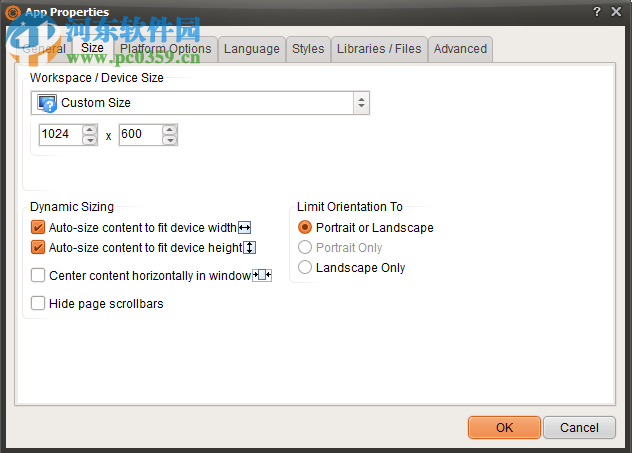Increase the workspace width value
This screenshot has width=632, height=453.
tap(90, 129)
